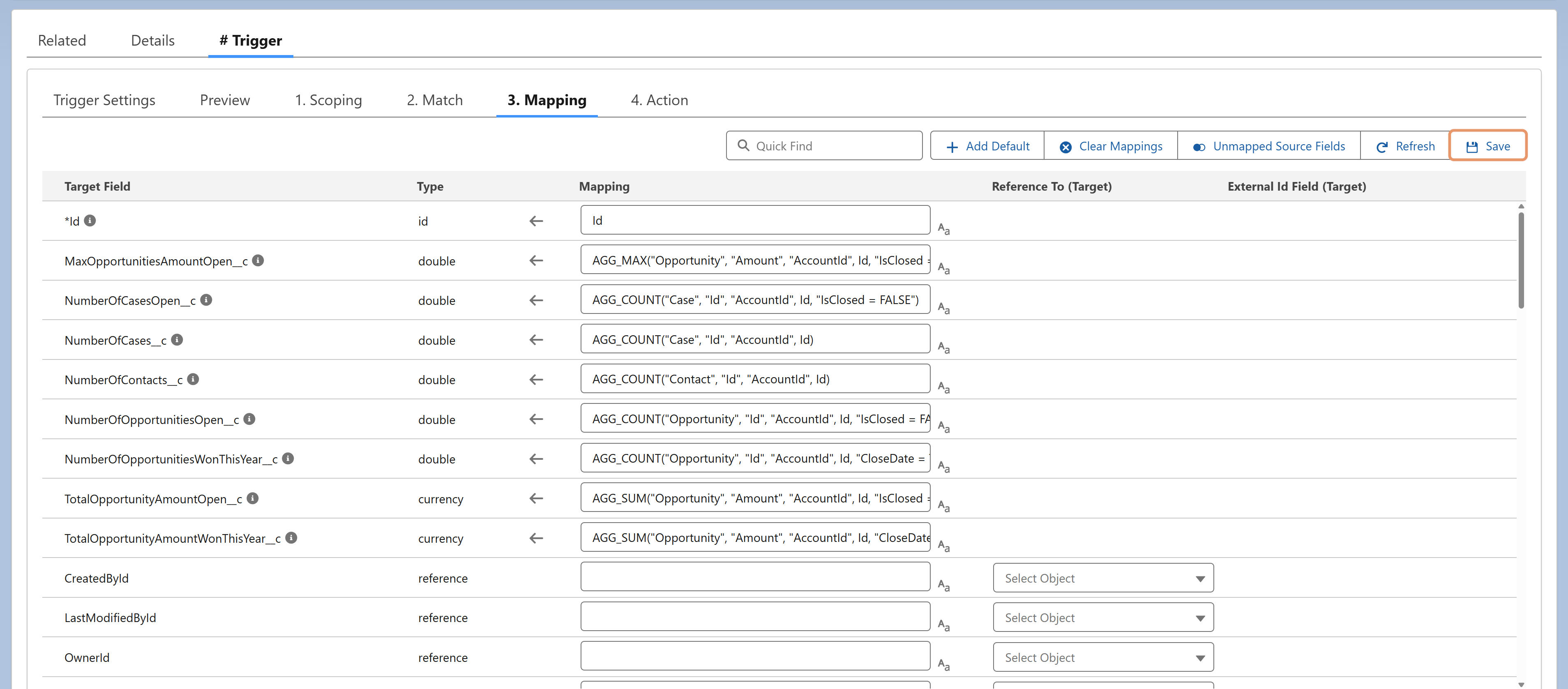Select the 3. Mapping tab

click(546, 100)
